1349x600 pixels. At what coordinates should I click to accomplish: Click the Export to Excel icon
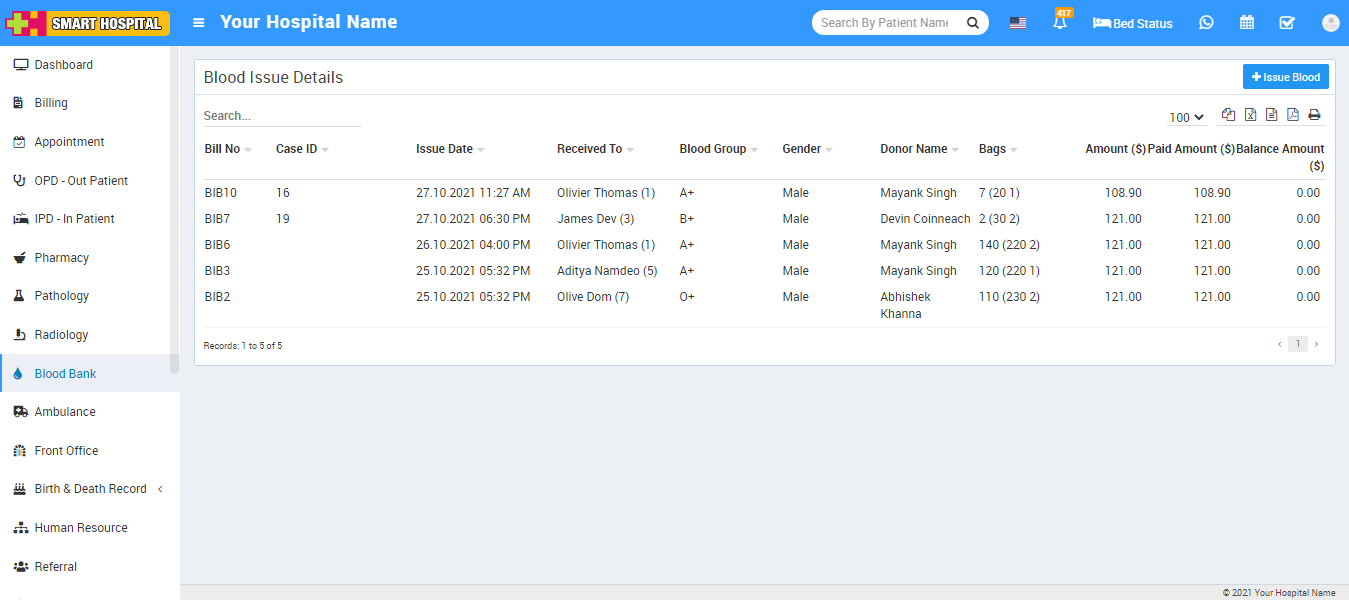(1250, 115)
